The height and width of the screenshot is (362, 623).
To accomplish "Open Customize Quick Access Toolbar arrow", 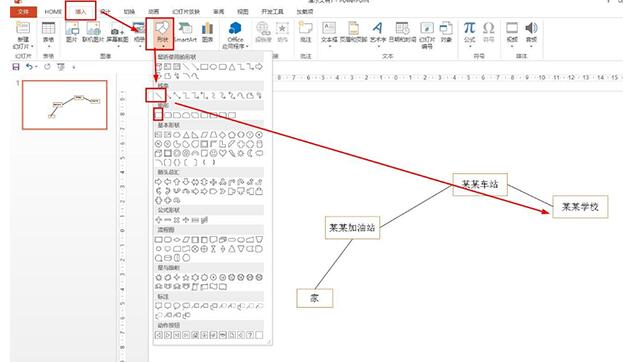I will [x=74, y=67].
